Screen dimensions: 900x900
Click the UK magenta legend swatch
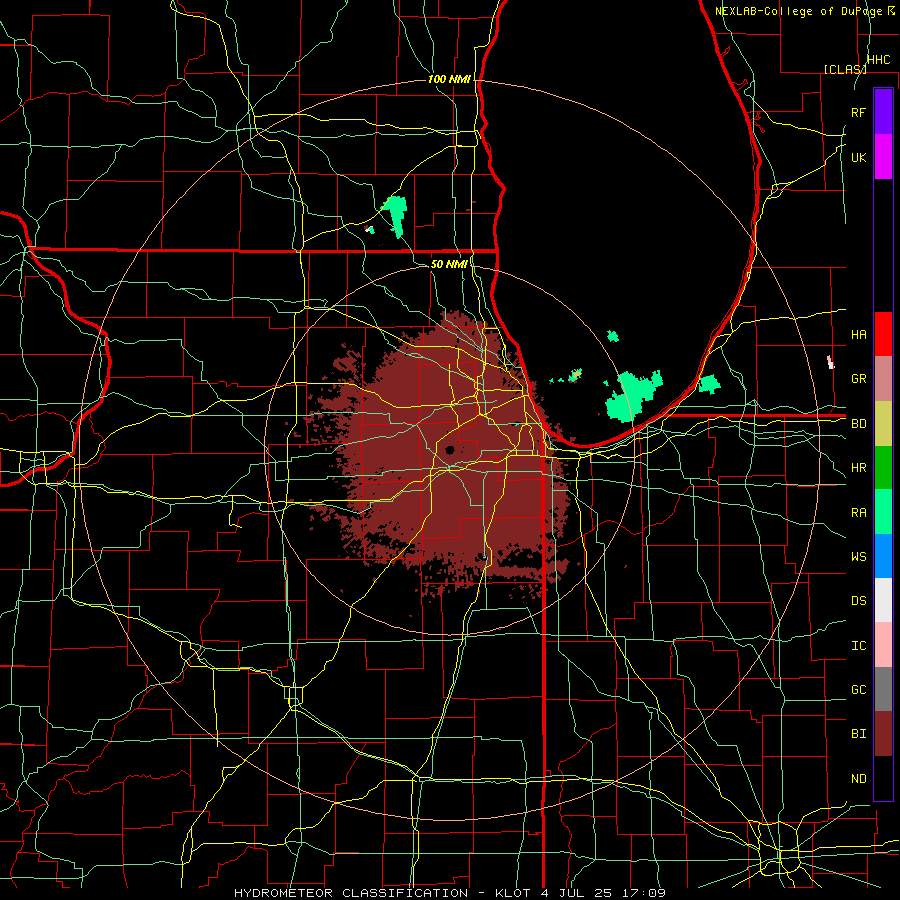(x=883, y=157)
